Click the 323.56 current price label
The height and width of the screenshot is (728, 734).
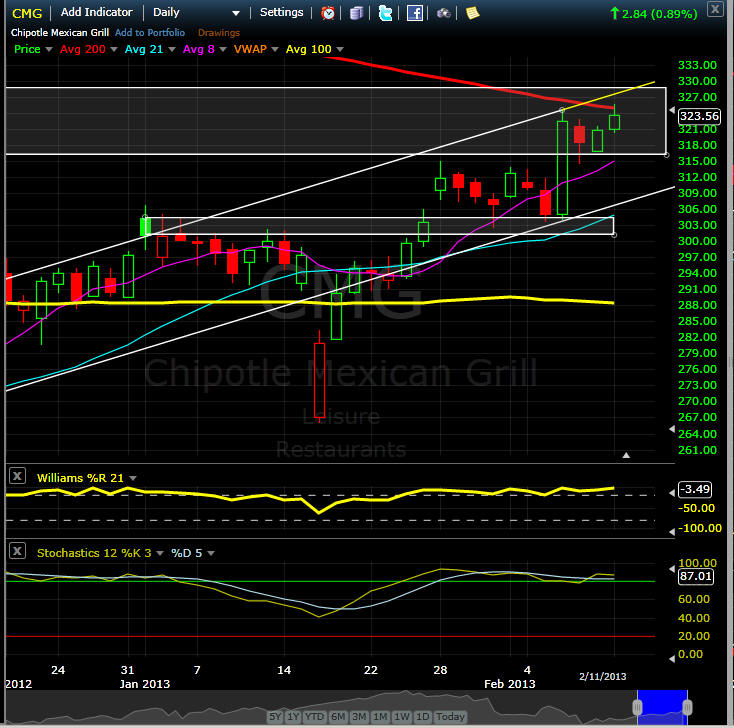tap(699, 116)
